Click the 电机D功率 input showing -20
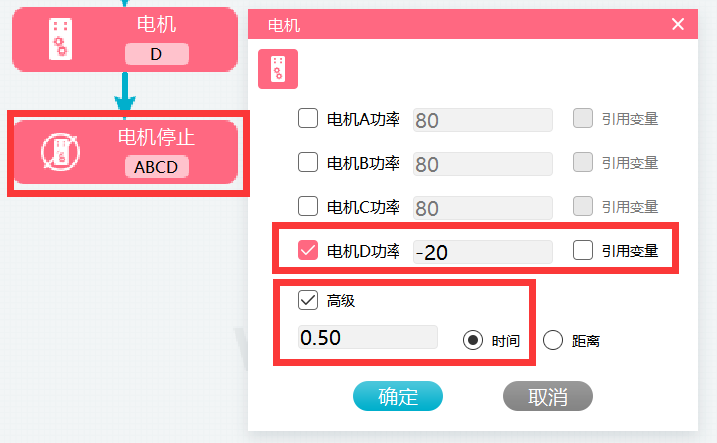This screenshot has width=717, height=443. [x=482, y=252]
